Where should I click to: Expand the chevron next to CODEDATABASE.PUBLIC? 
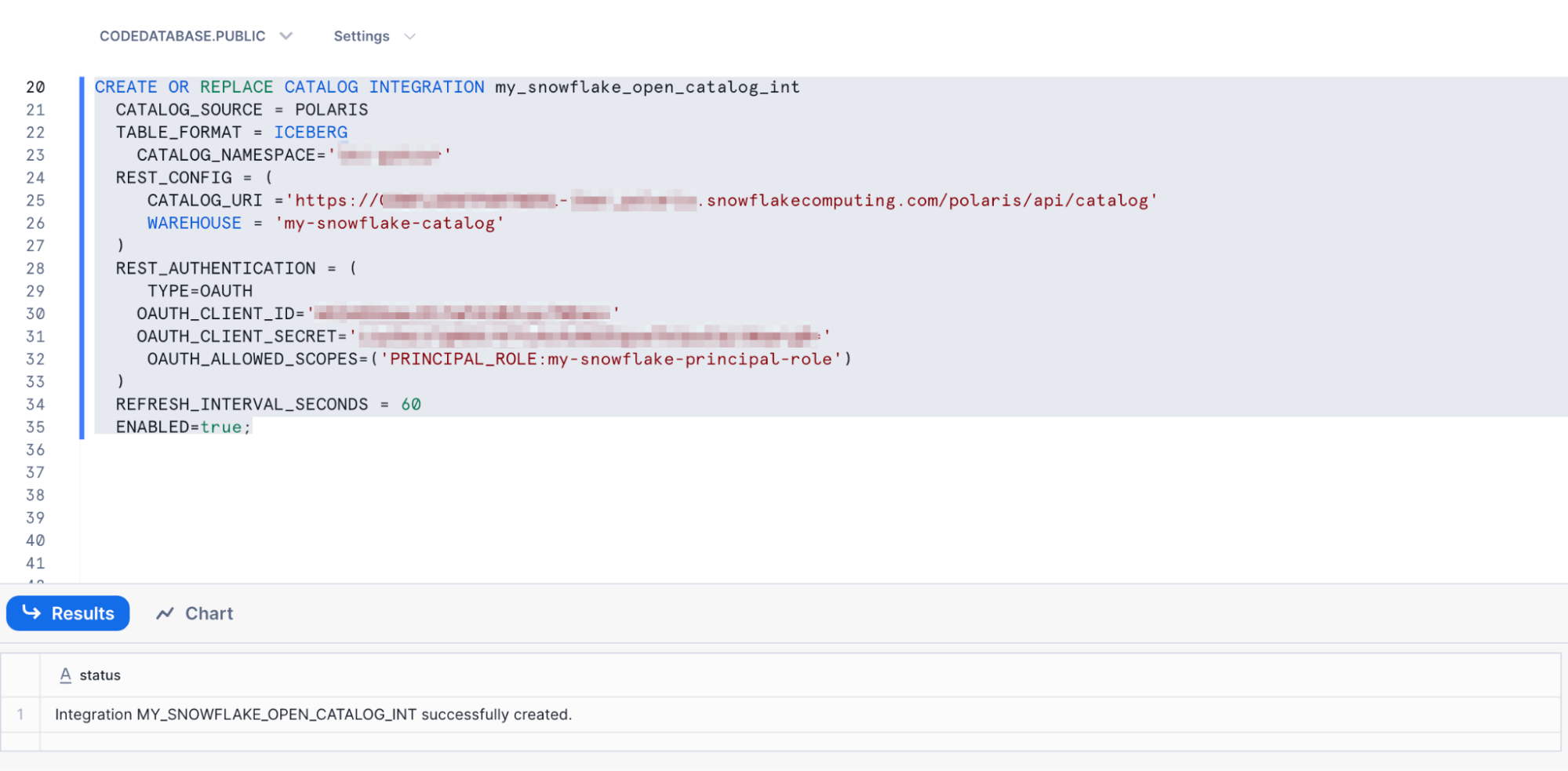coord(286,36)
